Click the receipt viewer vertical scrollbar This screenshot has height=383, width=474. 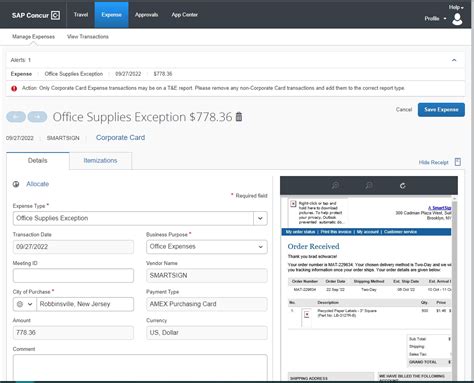(x=454, y=287)
